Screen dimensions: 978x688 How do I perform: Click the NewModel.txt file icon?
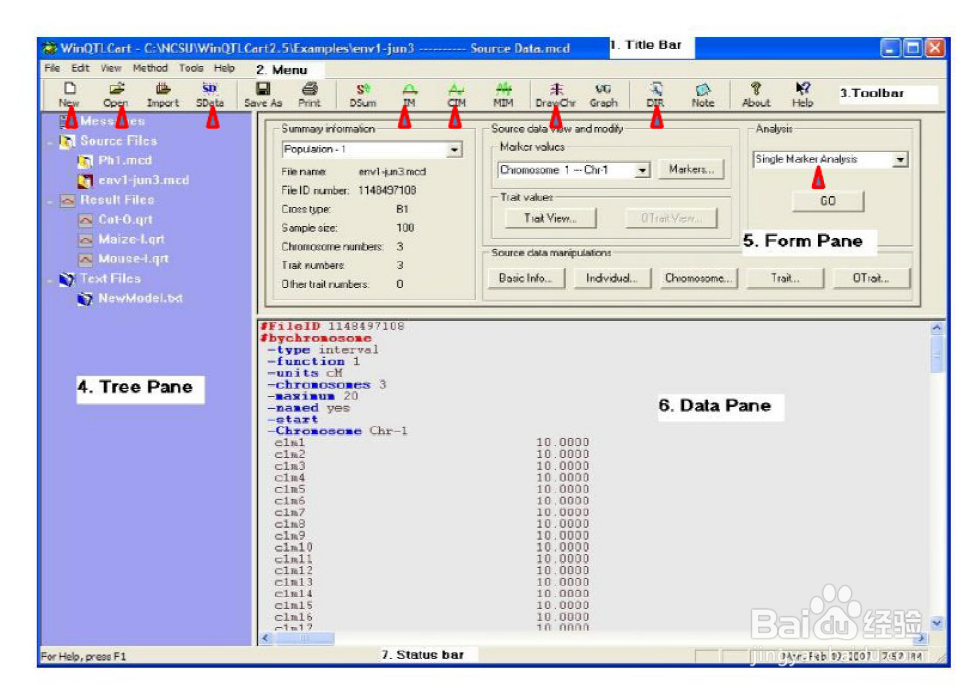85,299
